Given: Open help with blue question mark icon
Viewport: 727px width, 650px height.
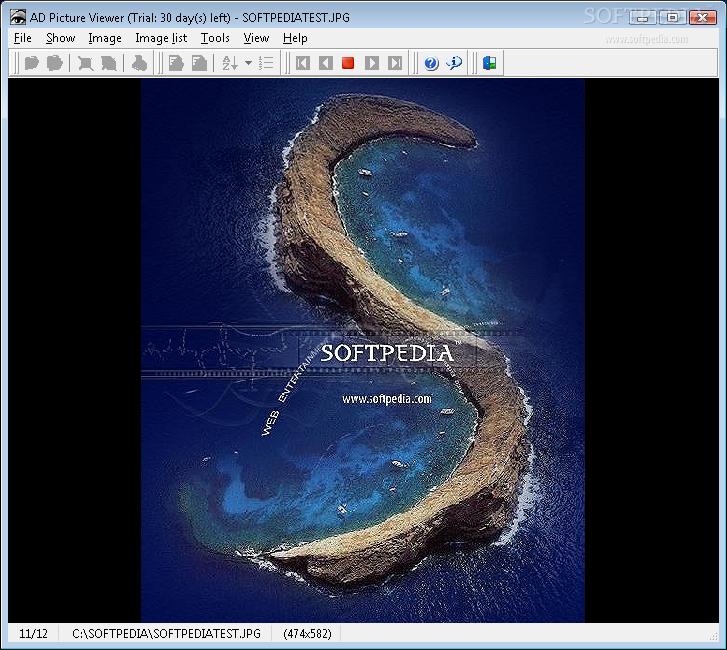Looking at the screenshot, I should point(431,63).
